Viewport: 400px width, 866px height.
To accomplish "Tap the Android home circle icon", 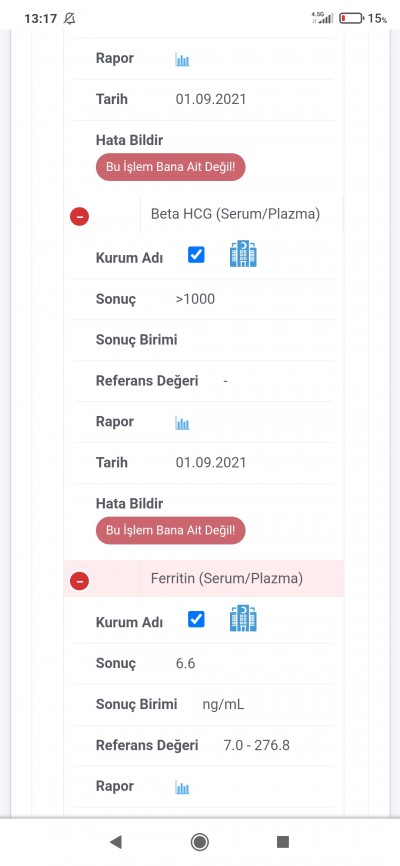I will coord(199,842).
